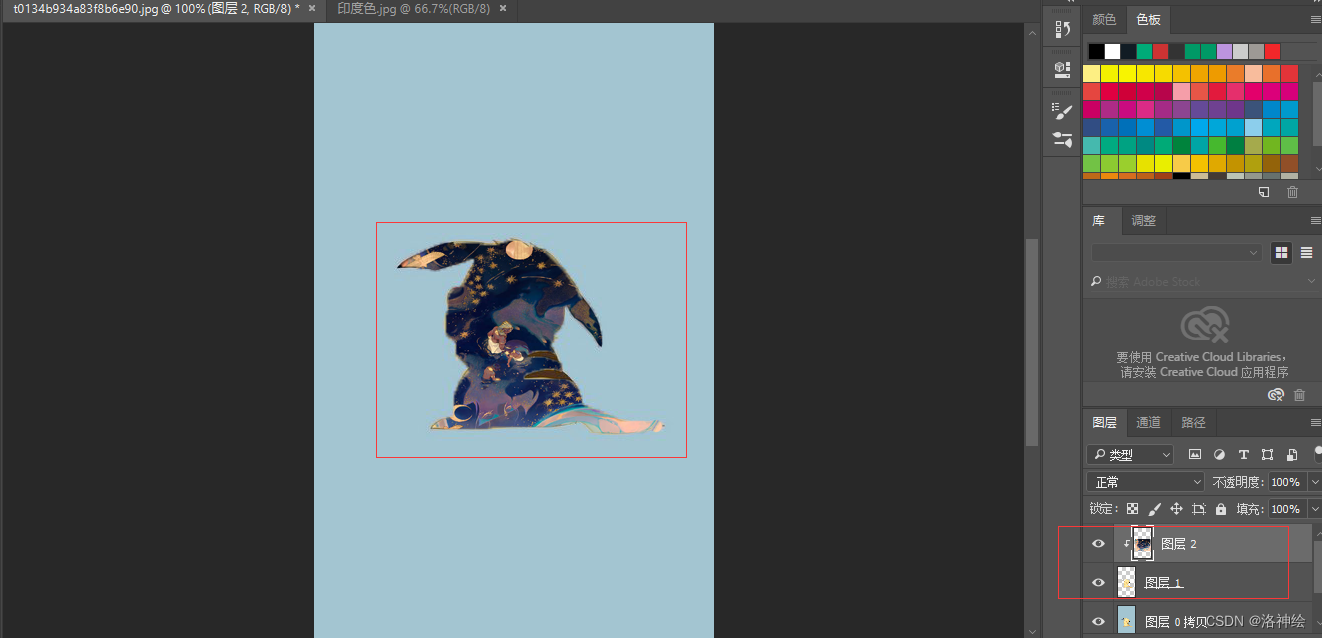Image resolution: width=1322 pixels, height=638 pixels.
Task: Filter layers by pixel layers
Action: (x=1194, y=454)
